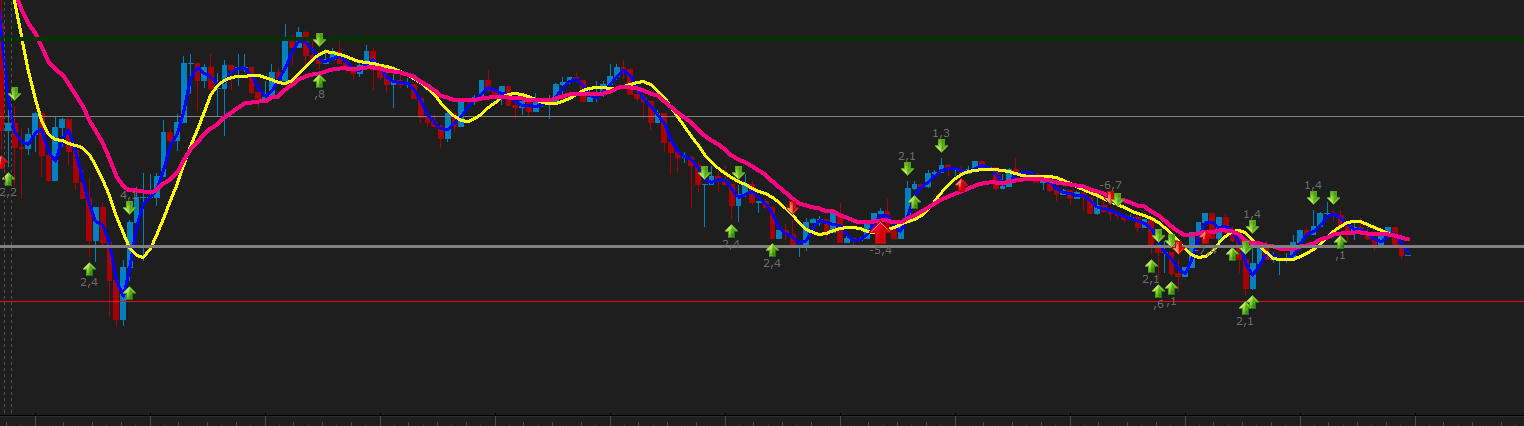
Task: Select the orange down arrow labeled -6,7
Action: tap(1109, 199)
